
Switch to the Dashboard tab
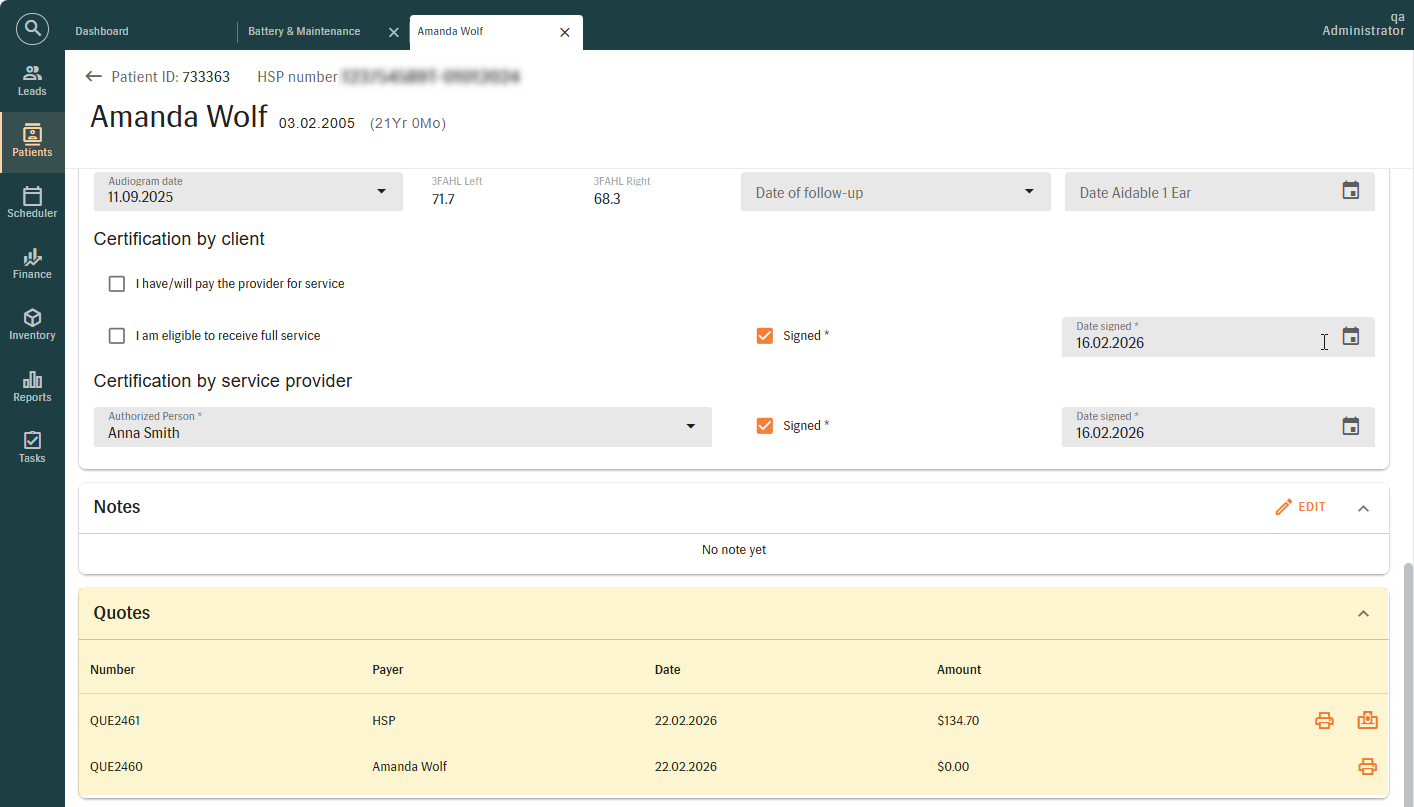coord(102,32)
